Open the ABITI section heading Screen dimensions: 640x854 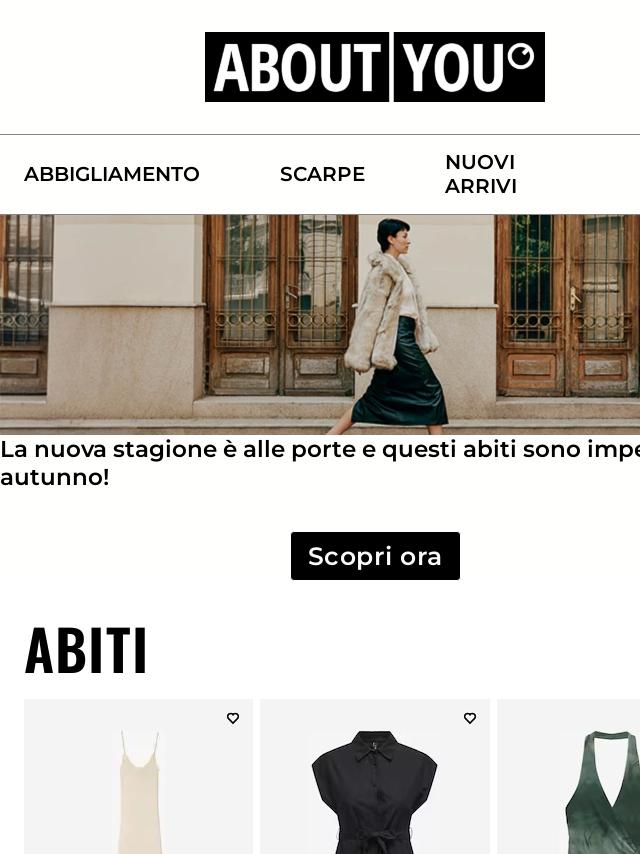click(86, 651)
